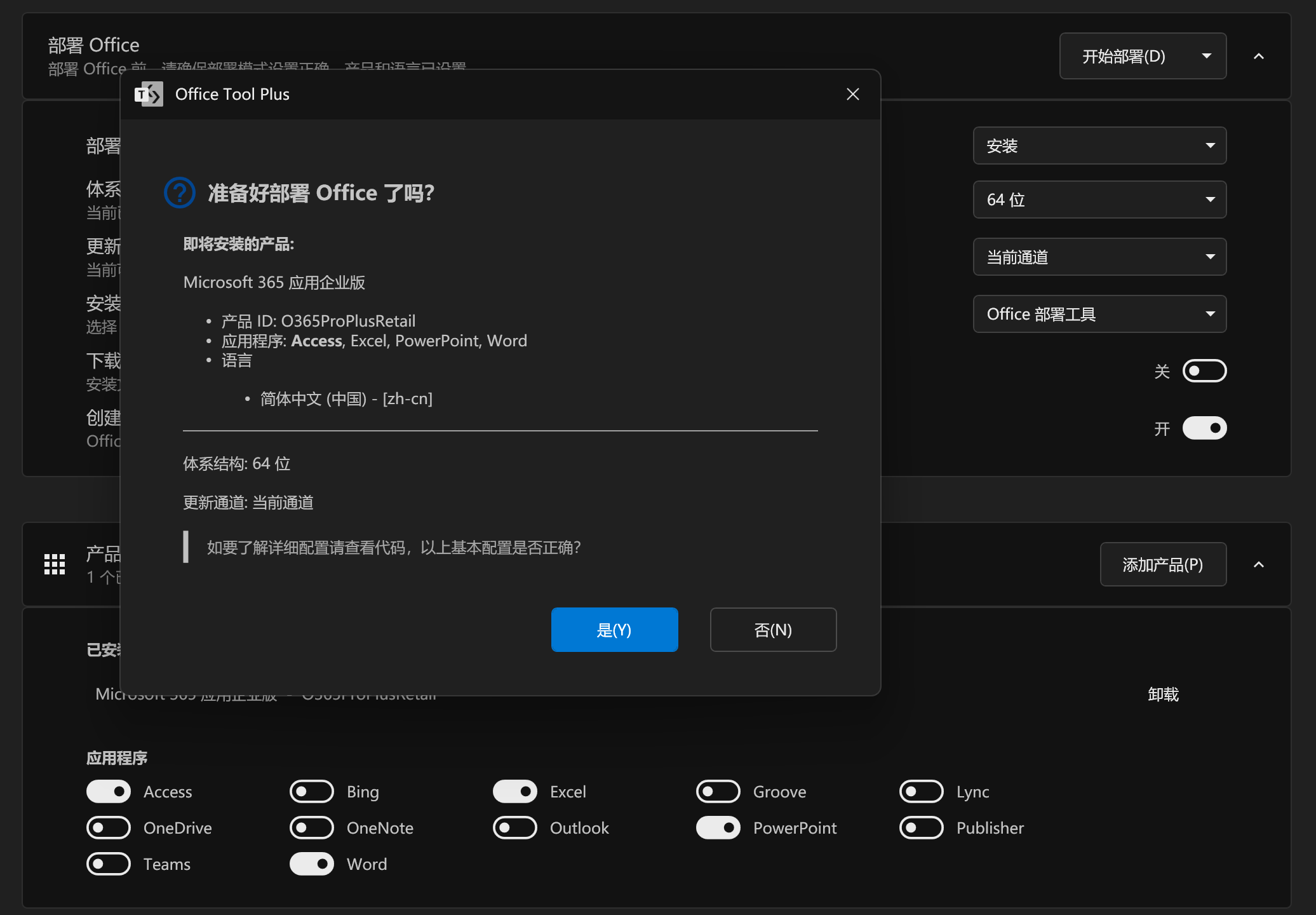Click the 卸载 uninstall link

tap(1164, 694)
